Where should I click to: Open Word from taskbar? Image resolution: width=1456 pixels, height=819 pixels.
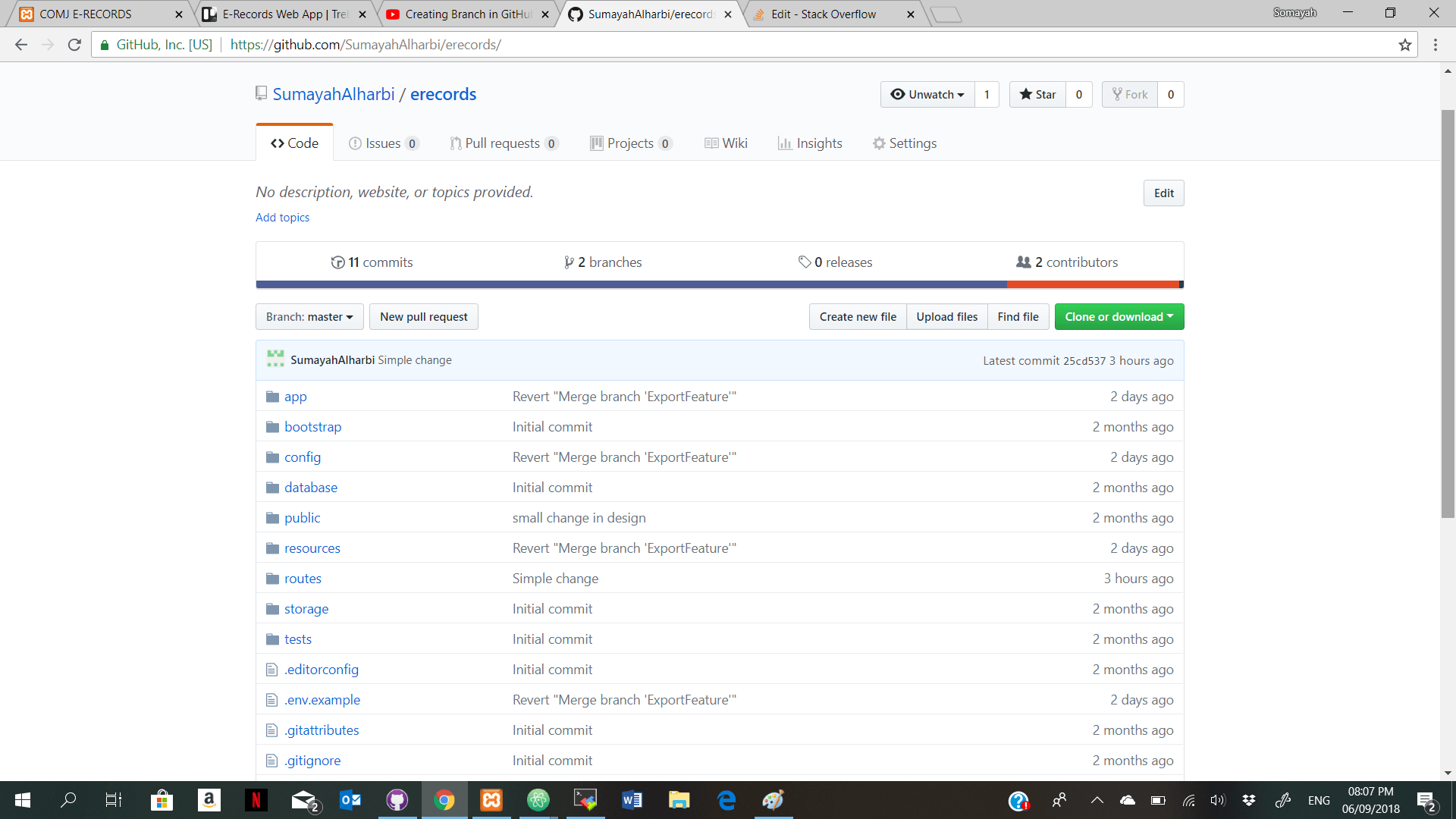point(632,800)
